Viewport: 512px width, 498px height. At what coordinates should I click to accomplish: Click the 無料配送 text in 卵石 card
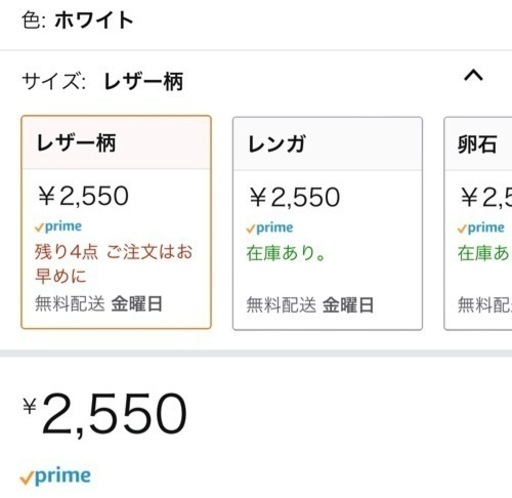485,305
